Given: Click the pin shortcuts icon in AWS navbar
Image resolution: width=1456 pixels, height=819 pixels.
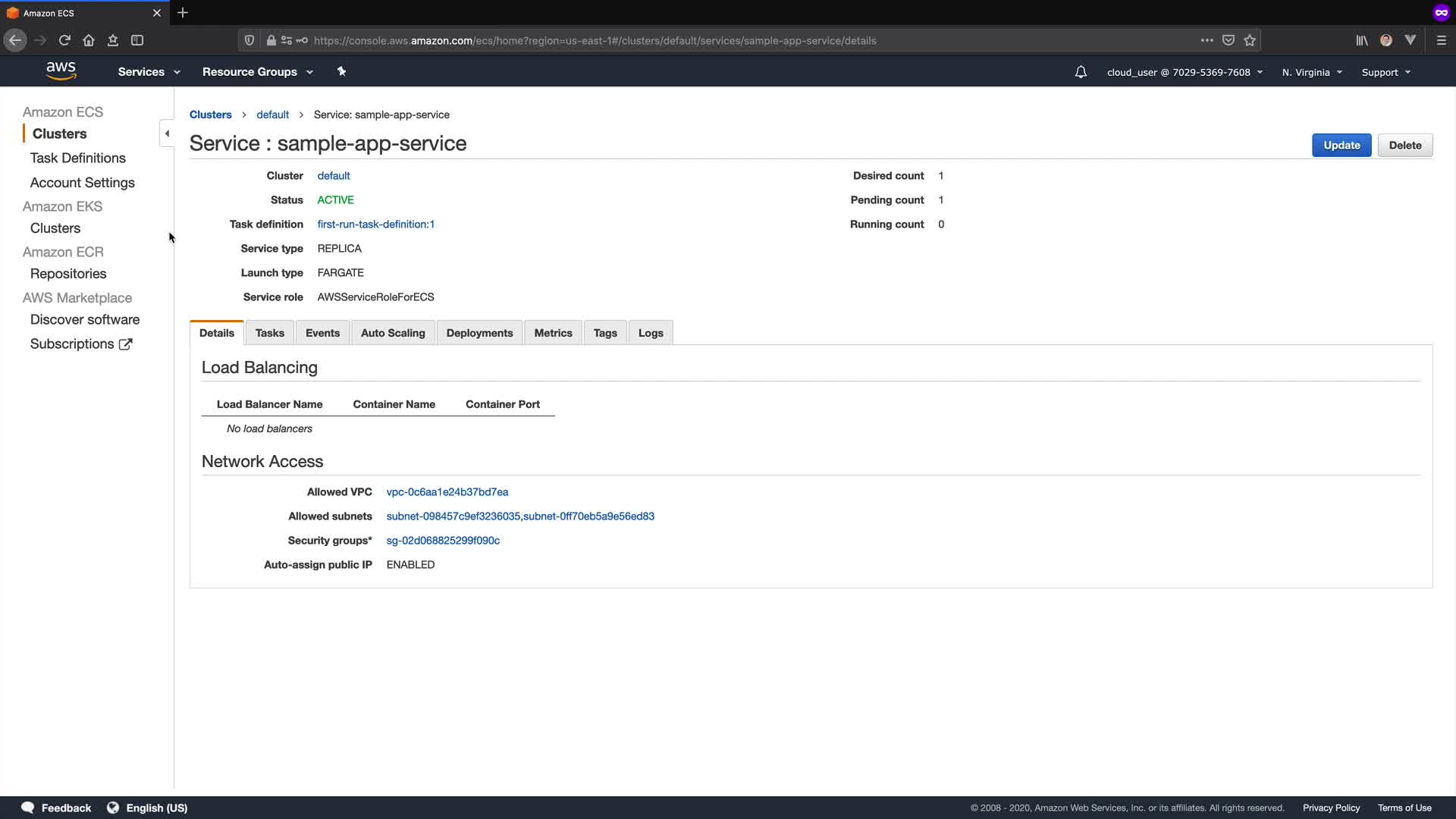Looking at the screenshot, I should tap(341, 71).
